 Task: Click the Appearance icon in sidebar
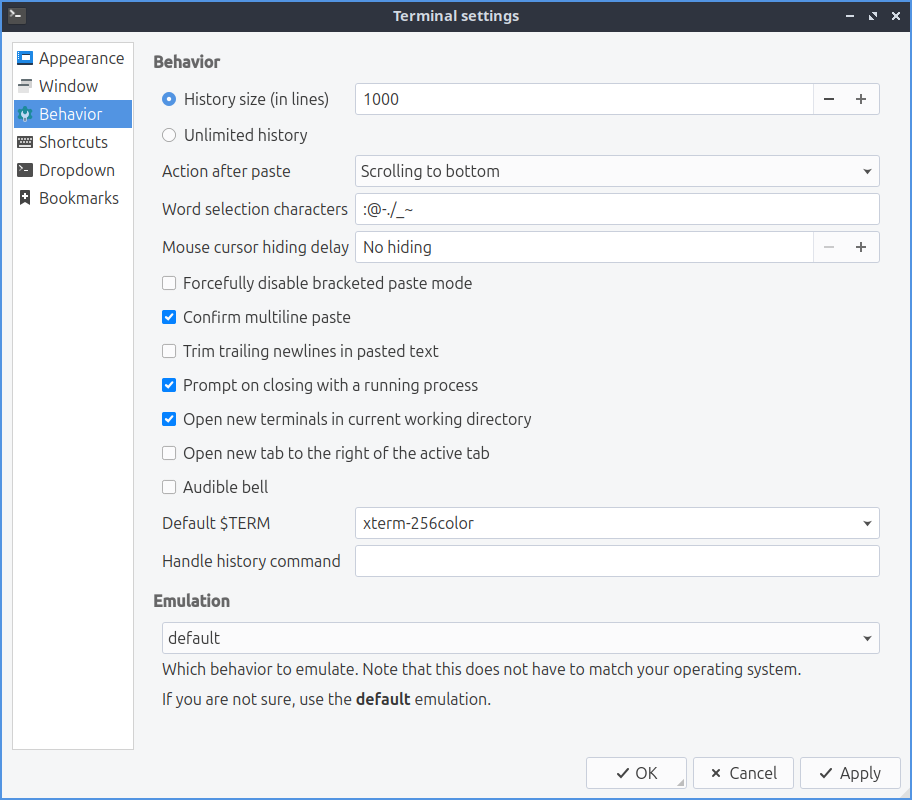(x=25, y=58)
